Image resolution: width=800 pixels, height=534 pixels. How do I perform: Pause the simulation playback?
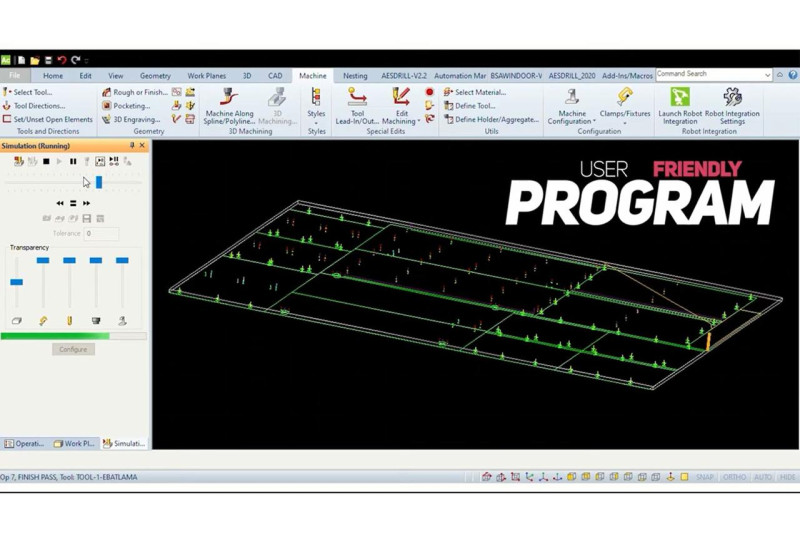[x=73, y=161]
